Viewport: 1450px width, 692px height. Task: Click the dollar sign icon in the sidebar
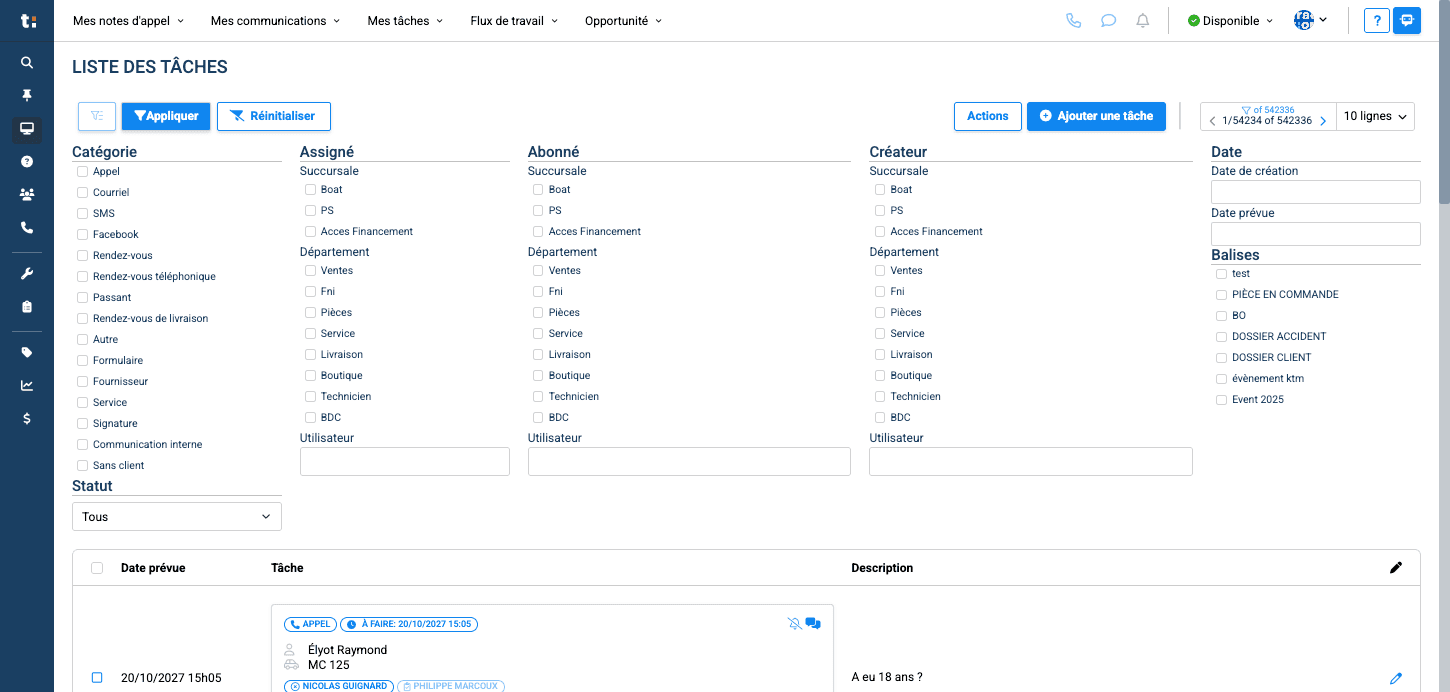click(27, 418)
